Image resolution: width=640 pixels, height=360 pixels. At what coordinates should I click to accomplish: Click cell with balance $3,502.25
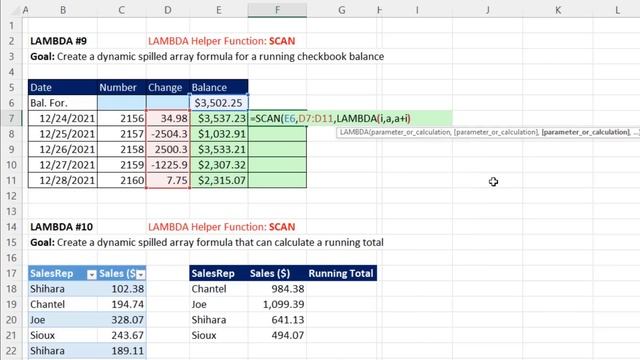tap(218, 103)
